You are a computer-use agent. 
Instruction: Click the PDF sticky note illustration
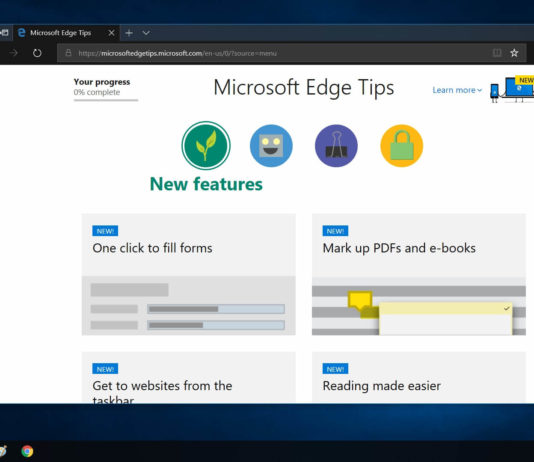coord(419,306)
